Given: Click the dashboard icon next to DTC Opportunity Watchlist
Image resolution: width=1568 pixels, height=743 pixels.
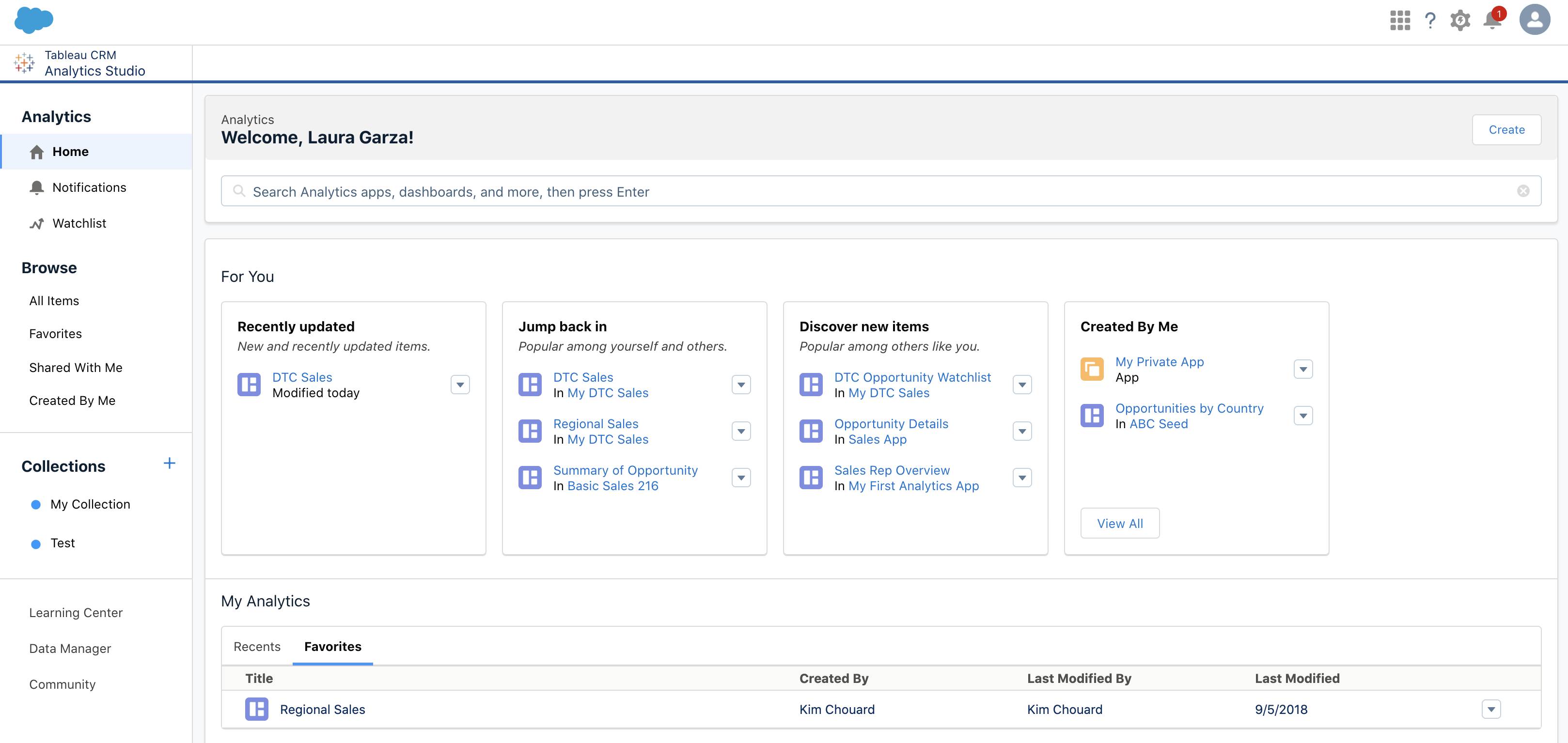Looking at the screenshot, I should coord(811,385).
